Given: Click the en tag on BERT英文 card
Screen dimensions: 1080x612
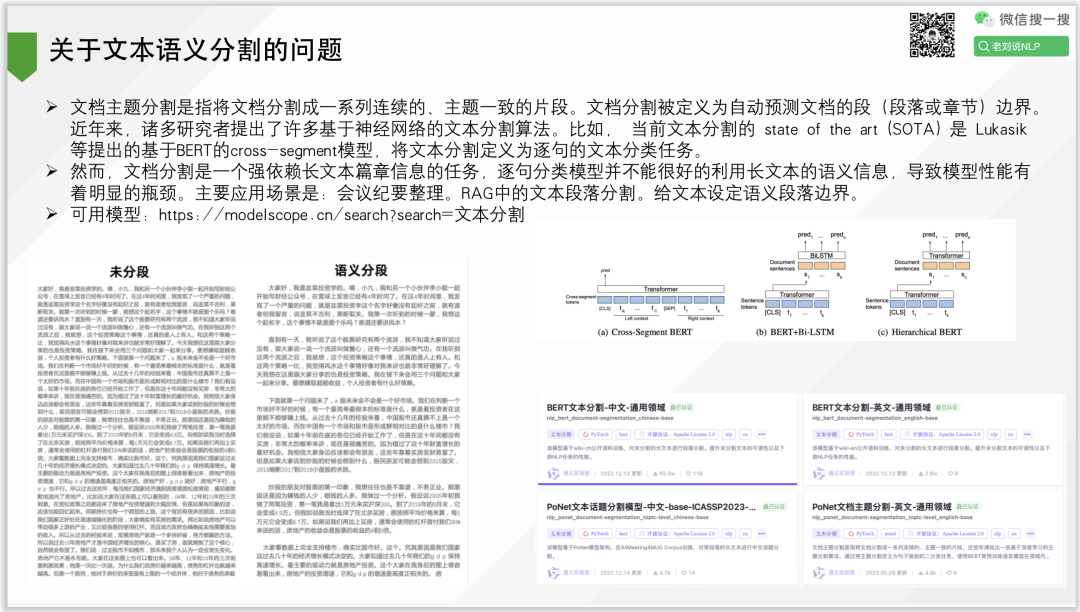Looking at the screenshot, I should click(x=1010, y=434).
